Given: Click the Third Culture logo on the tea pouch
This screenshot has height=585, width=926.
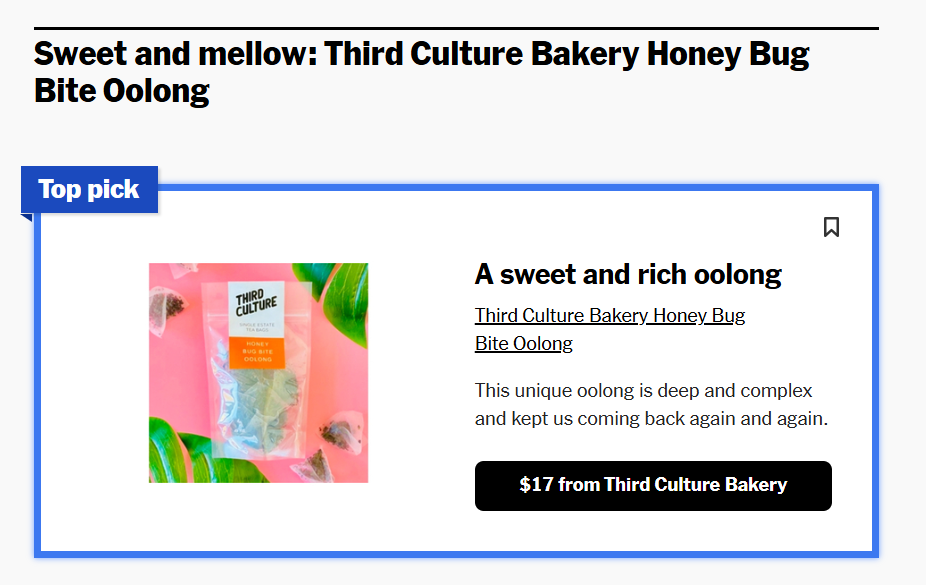Looking at the screenshot, I should click(x=256, y=303).
